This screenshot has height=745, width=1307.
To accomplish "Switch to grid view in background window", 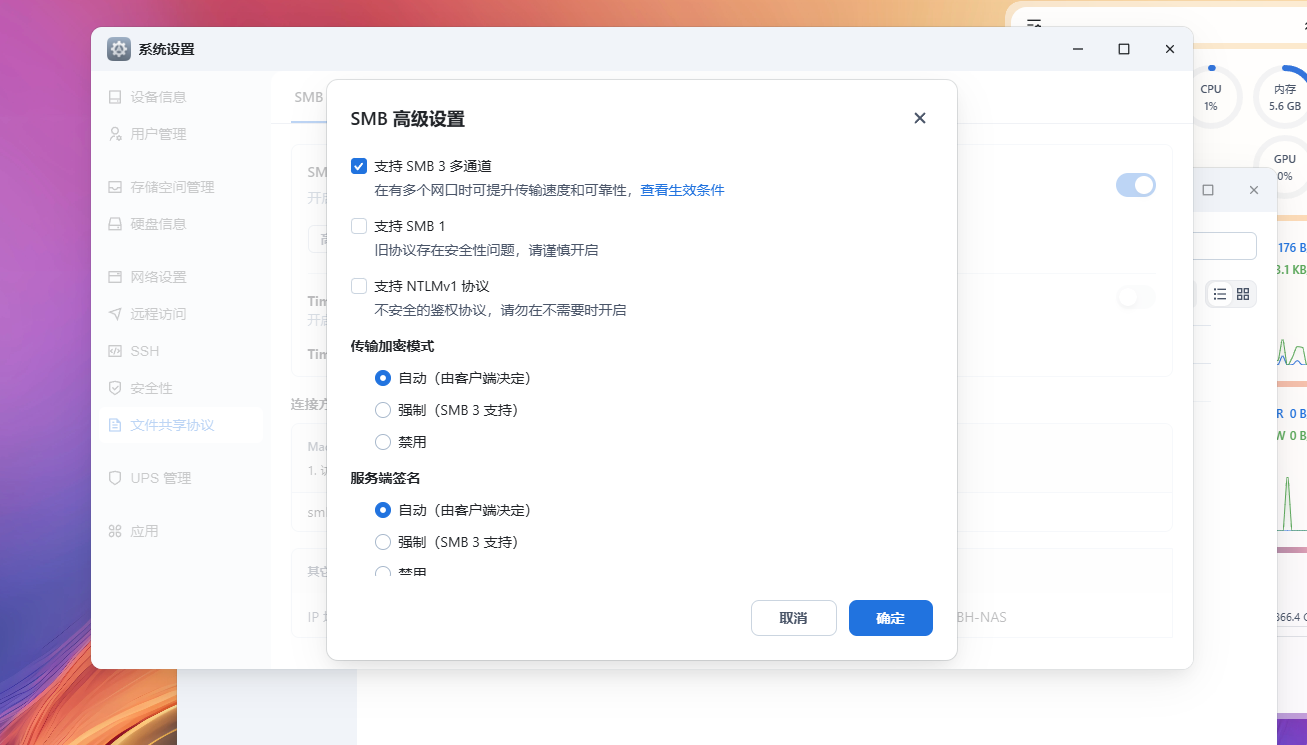I will point(1243,294).
